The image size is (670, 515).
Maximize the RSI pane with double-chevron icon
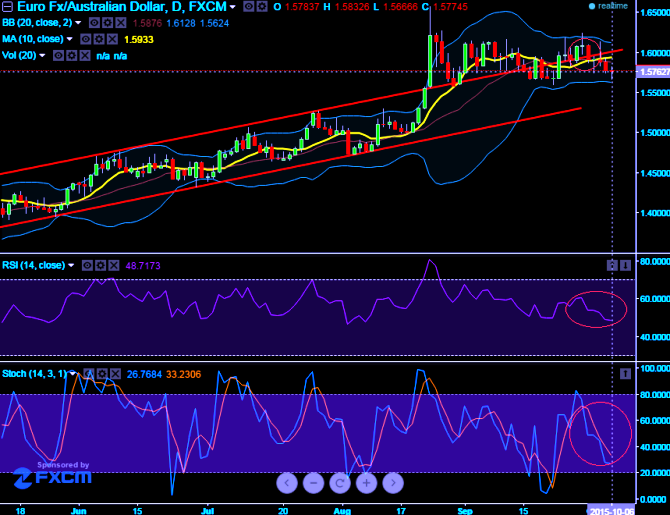(x=612, y=265)
